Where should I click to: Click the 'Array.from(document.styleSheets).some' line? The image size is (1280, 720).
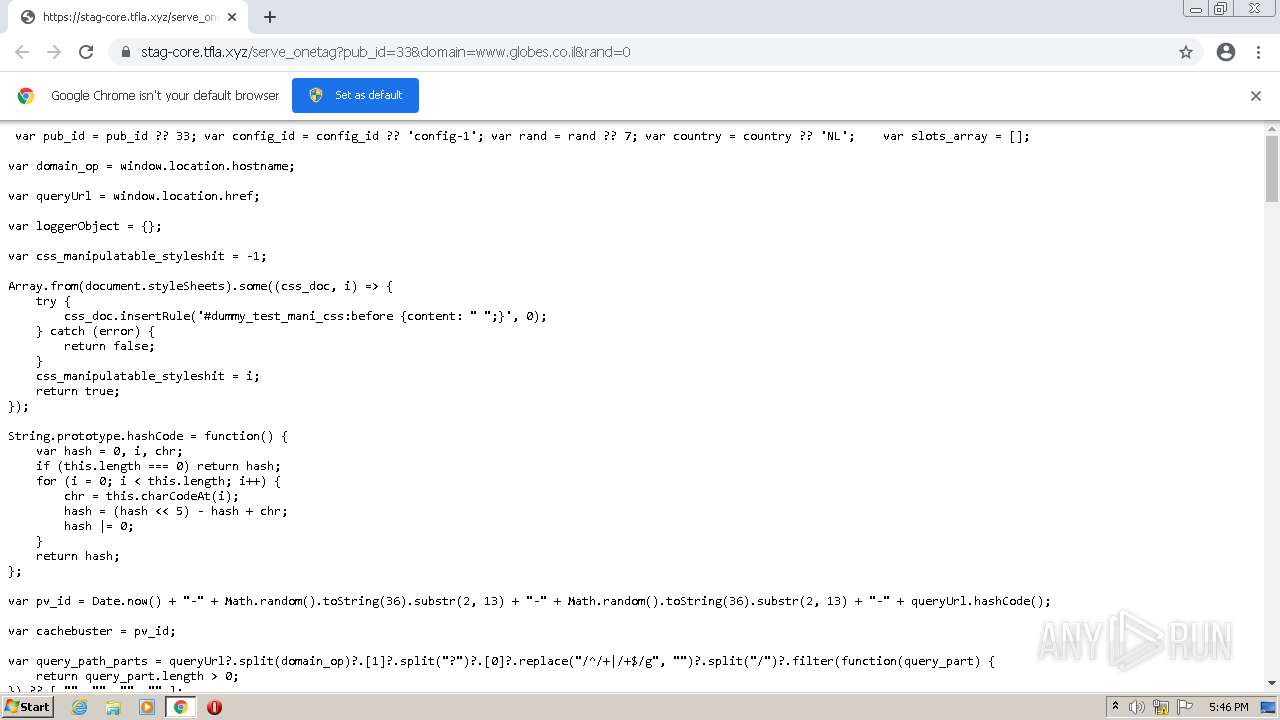click(x=200, y=286)
